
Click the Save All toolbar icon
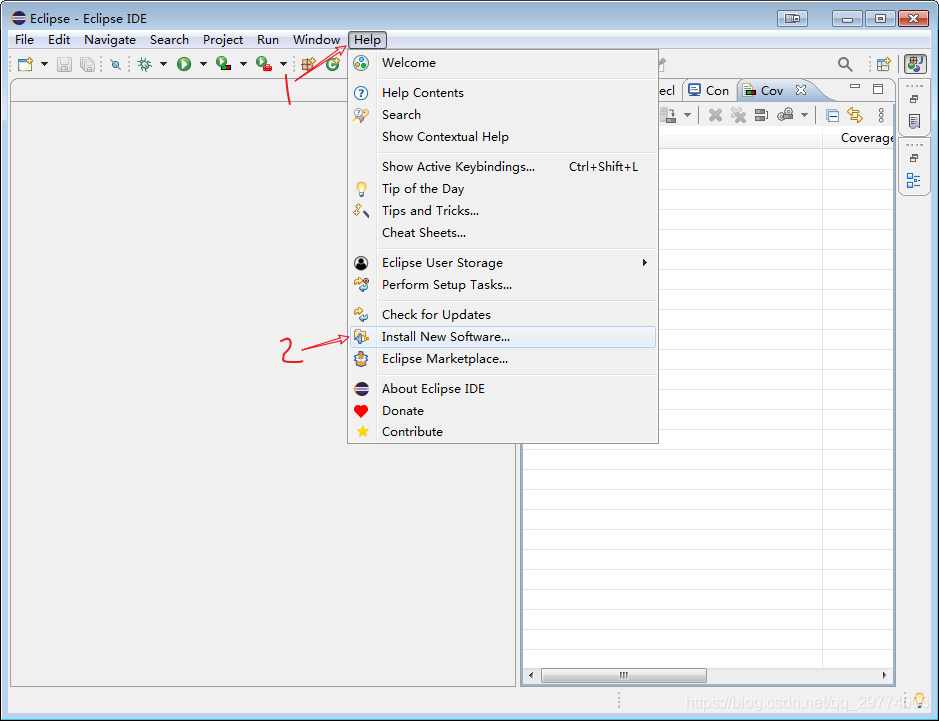[x=87, y=64]
